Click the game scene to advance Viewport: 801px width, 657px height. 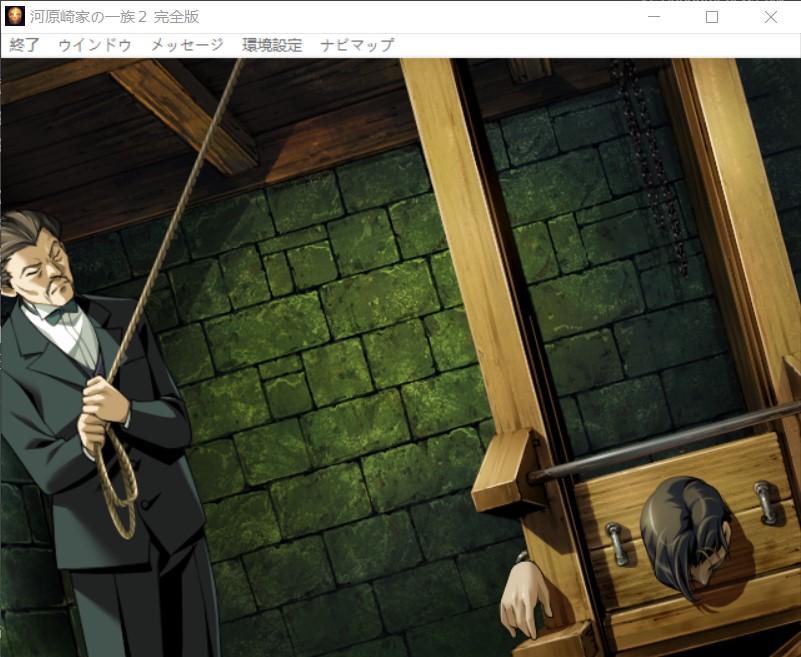[400, 357]
